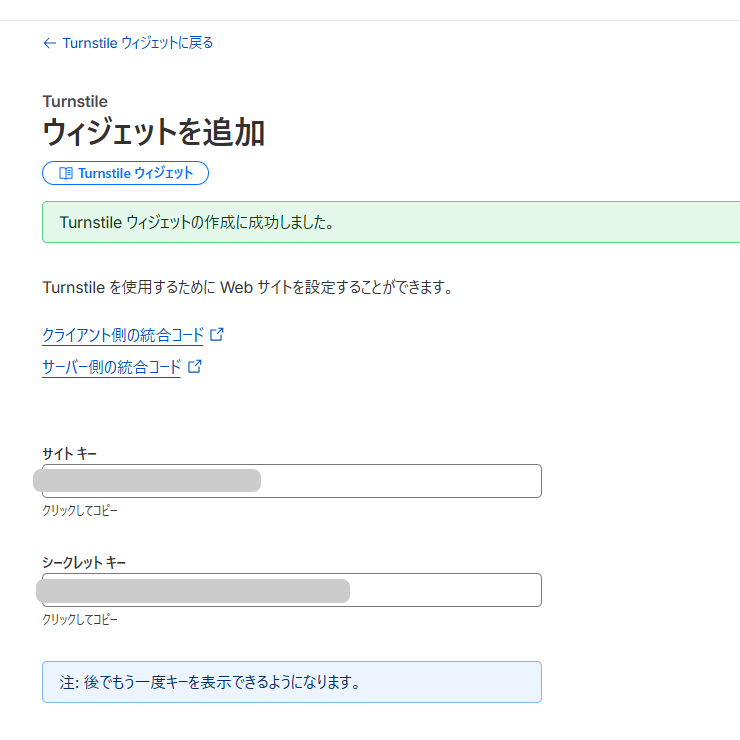Click the "サイト キー" field label

[x=69, y=454]
